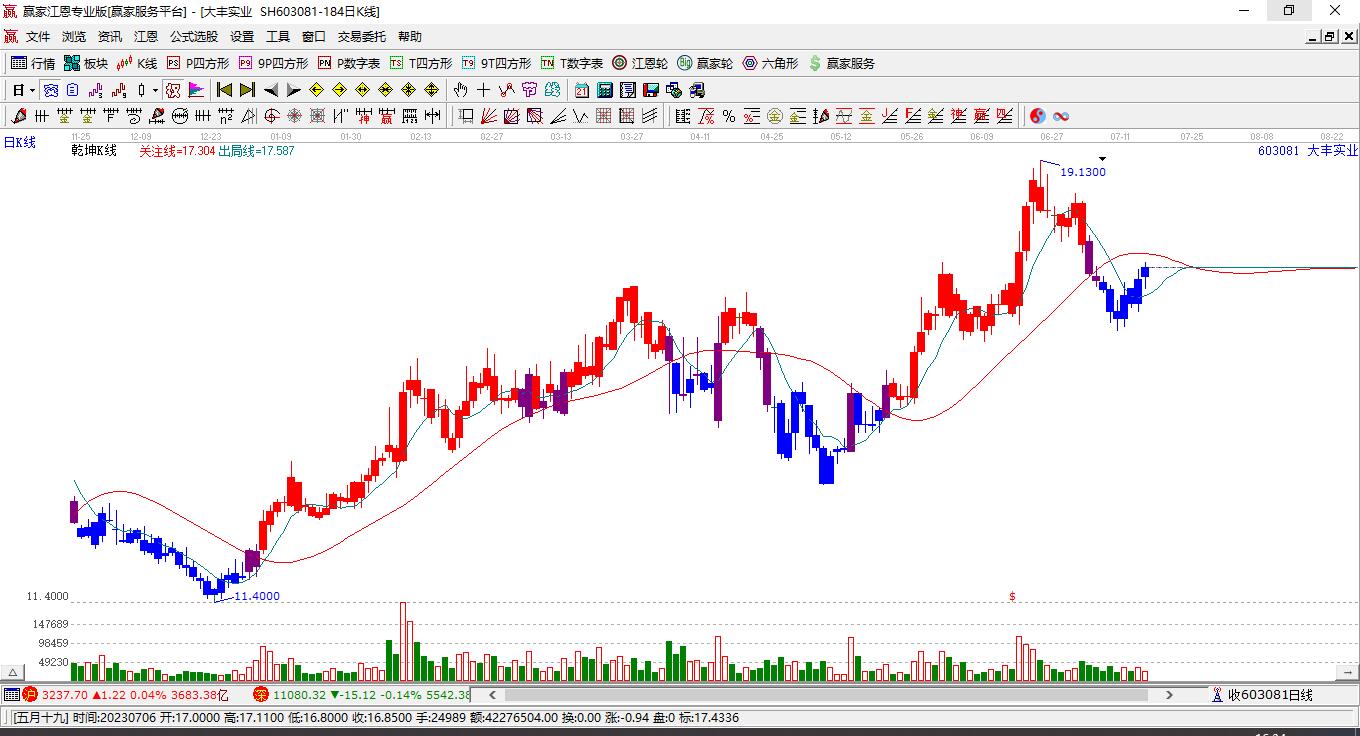Viewport: 1360px width, 736px height.
Task: Open the 窗口 menu
Action: (x=314, y=37)
